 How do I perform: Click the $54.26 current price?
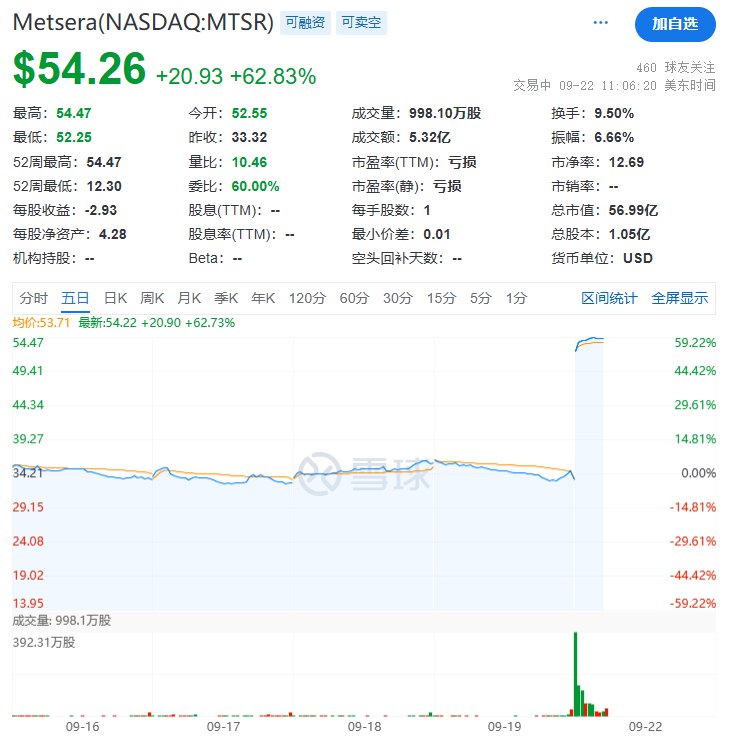pyautogui.click(x=79, y=68)
